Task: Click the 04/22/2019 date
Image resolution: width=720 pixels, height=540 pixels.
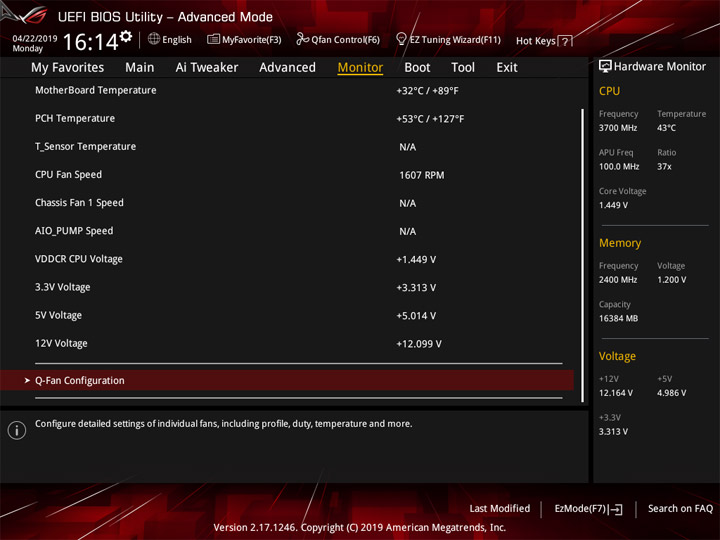Action: pos(35,39)
